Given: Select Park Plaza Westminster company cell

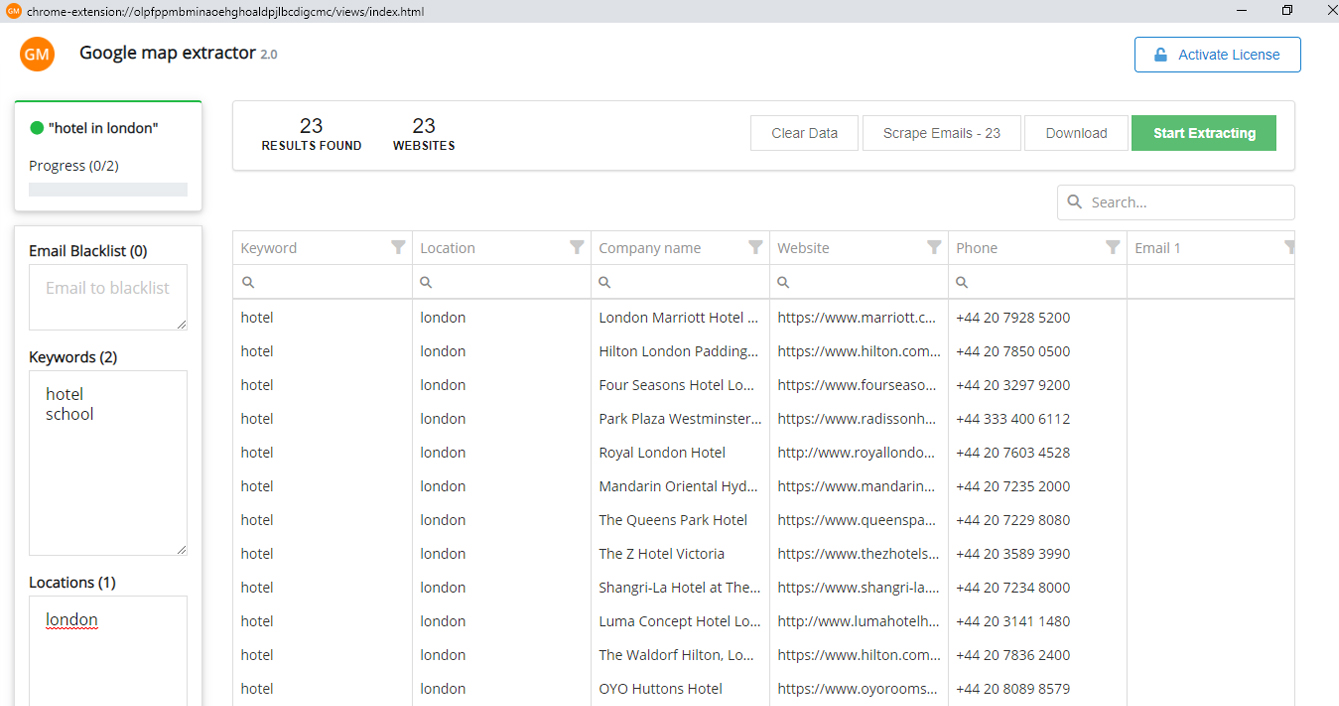Looking at the screenshot, I should 680,419.
